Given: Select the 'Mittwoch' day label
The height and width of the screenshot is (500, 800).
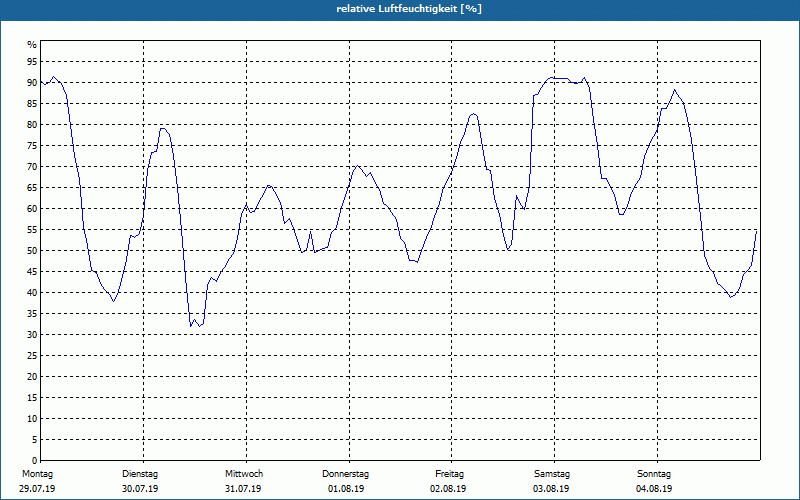Looking at the screenshot, I should [x=244, y=474].
